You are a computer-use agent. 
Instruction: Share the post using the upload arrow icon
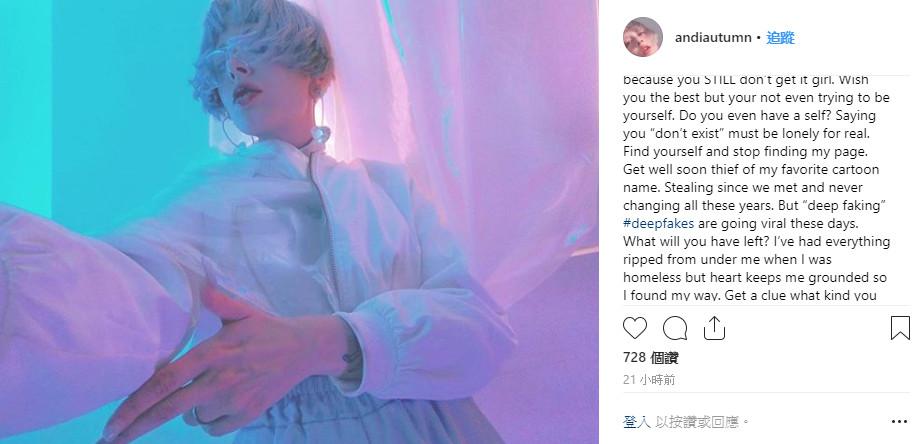click(714, 328)
